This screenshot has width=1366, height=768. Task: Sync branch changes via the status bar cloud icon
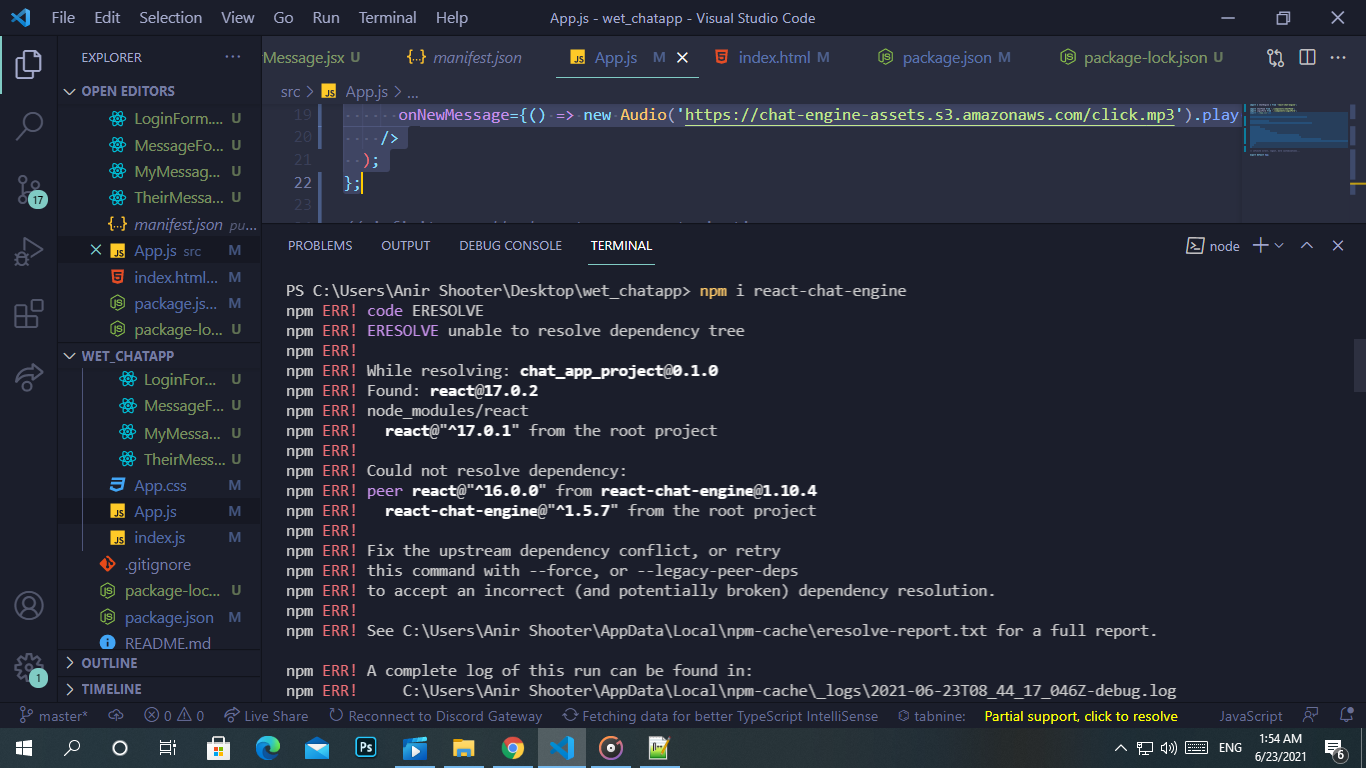tap(115, 716)
